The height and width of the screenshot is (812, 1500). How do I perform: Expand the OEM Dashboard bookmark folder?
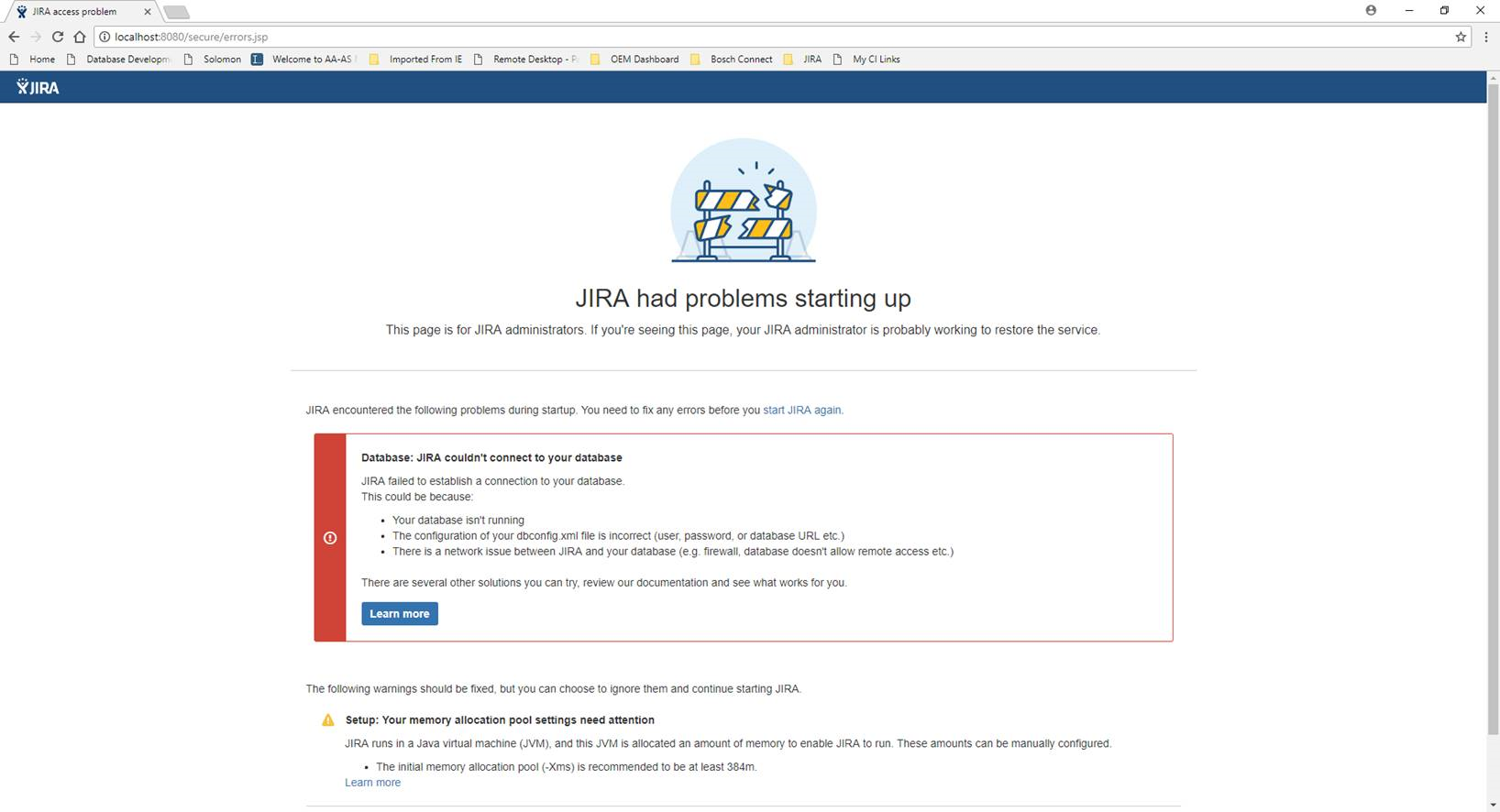(634, 60)
